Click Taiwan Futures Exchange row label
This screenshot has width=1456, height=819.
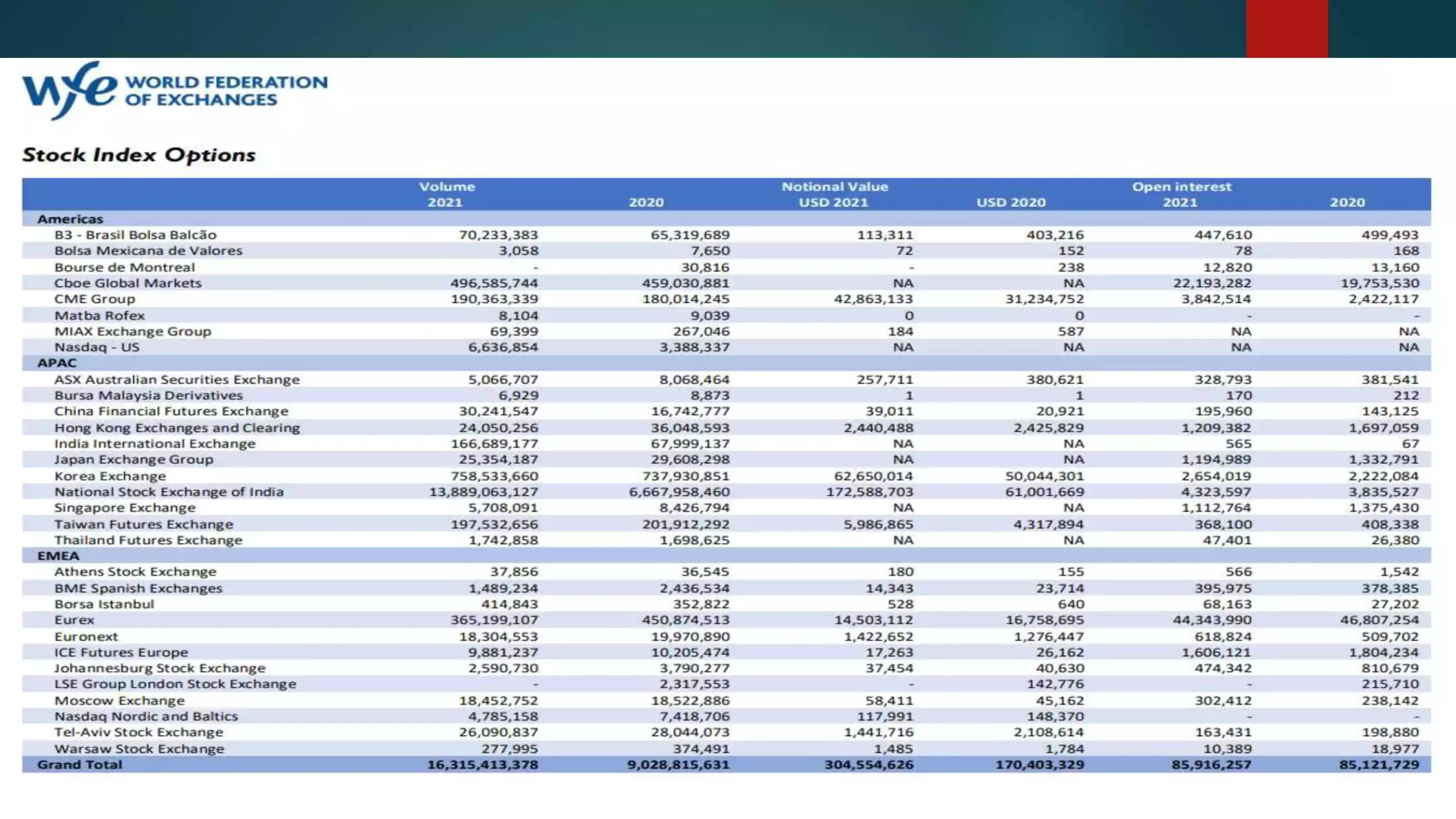click(144, 524)
